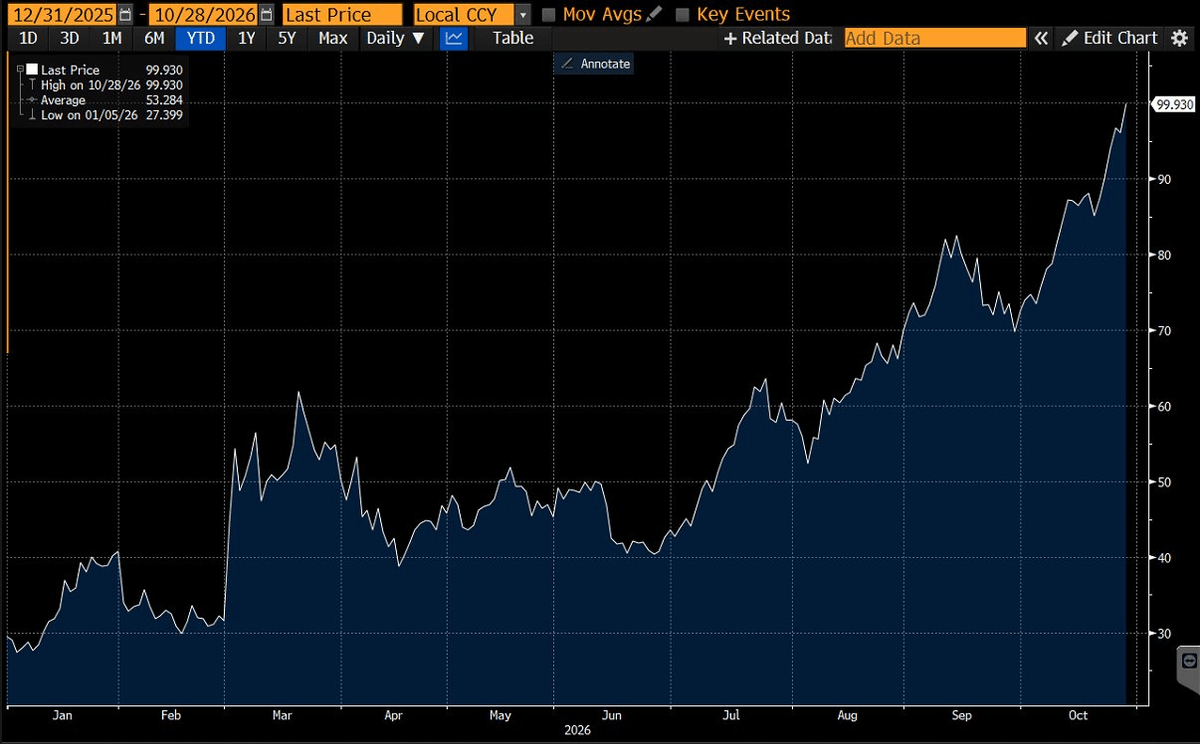Enable the Key Events checkbox
Viewport: 1200px width, 744px height.
click(x=683, y=15)
